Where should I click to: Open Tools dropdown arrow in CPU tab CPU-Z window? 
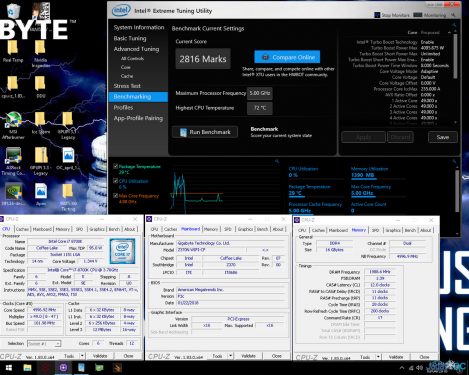82,356
